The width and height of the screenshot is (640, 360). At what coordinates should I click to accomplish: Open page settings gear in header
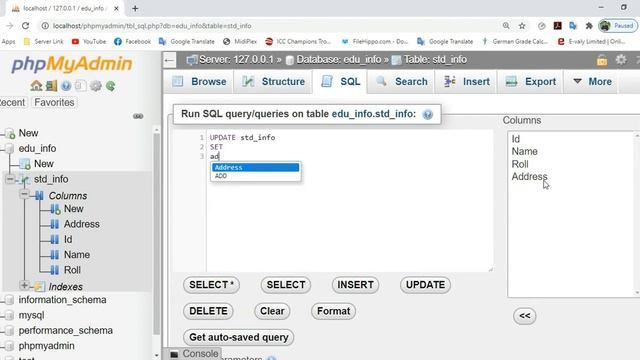pos(621,60)
